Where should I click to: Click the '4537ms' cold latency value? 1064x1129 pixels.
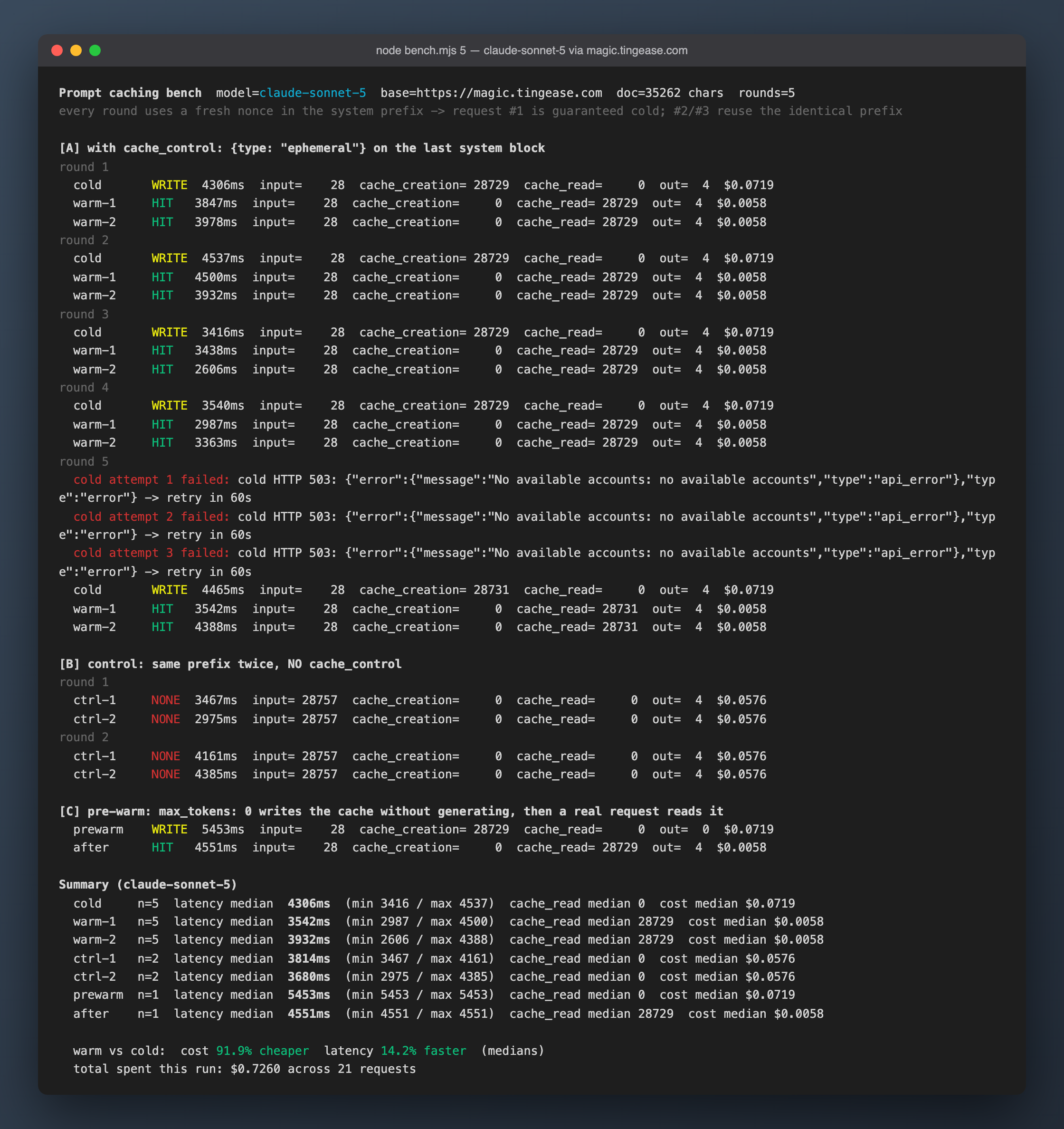pyautogui.click(x=223, y=258)
